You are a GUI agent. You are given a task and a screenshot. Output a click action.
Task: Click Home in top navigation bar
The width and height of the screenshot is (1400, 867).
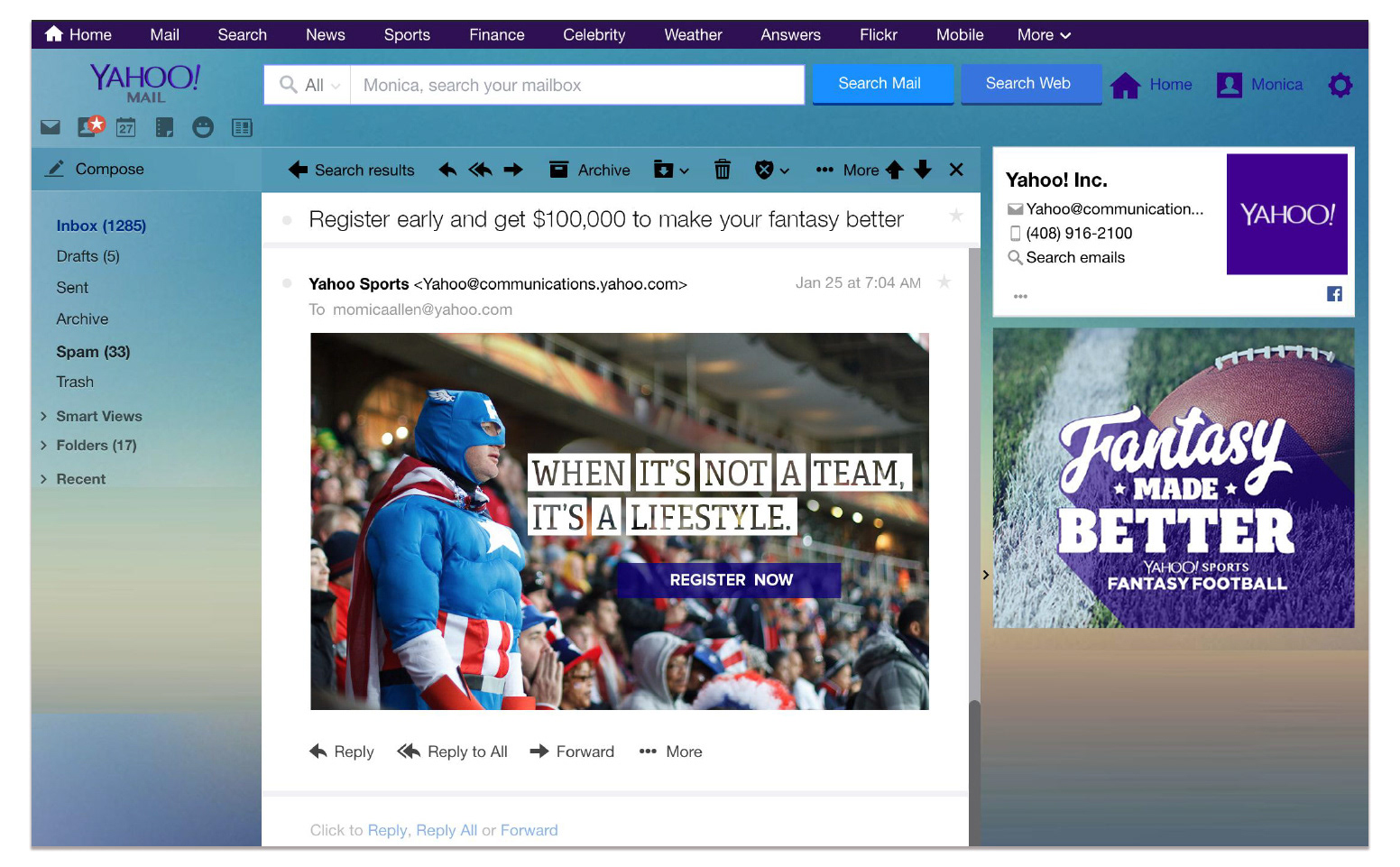pyautogui.click(x=78, y=34)
